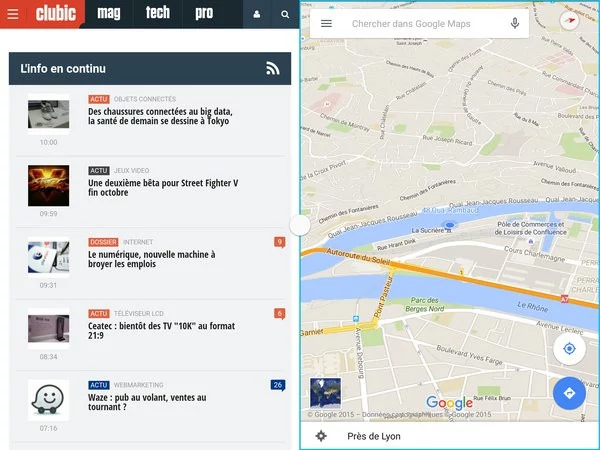This screenshot has width=600, height=450.
Task: Tap the voice search microphone
Action: pos(515,24)
